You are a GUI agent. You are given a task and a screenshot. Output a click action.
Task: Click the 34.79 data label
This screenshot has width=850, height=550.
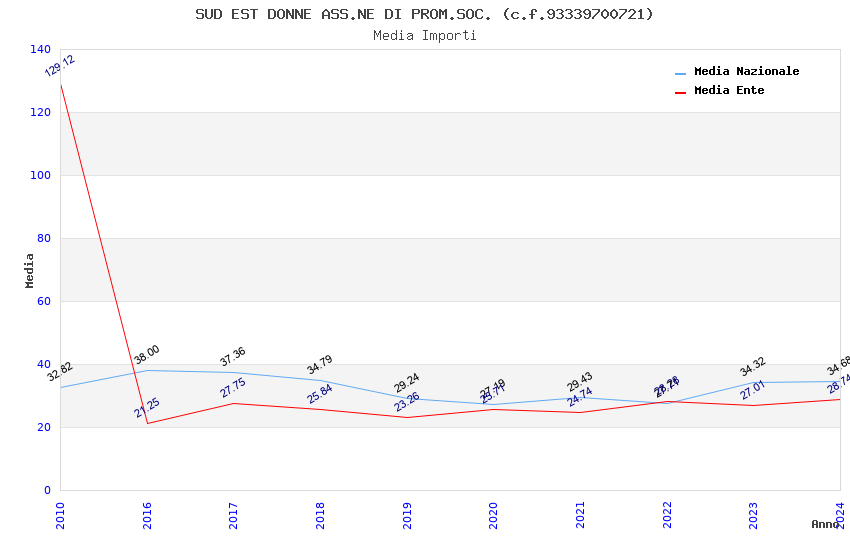tap(319, 365)
